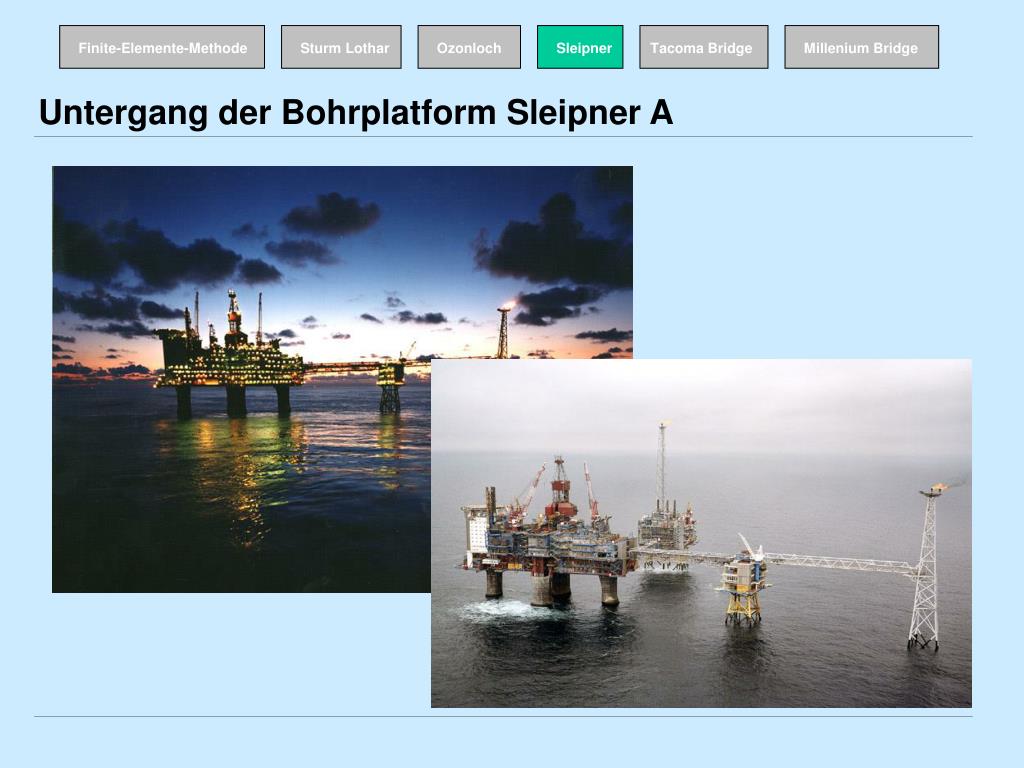Go to the Sturm Lothar slide

pos(342,47)
